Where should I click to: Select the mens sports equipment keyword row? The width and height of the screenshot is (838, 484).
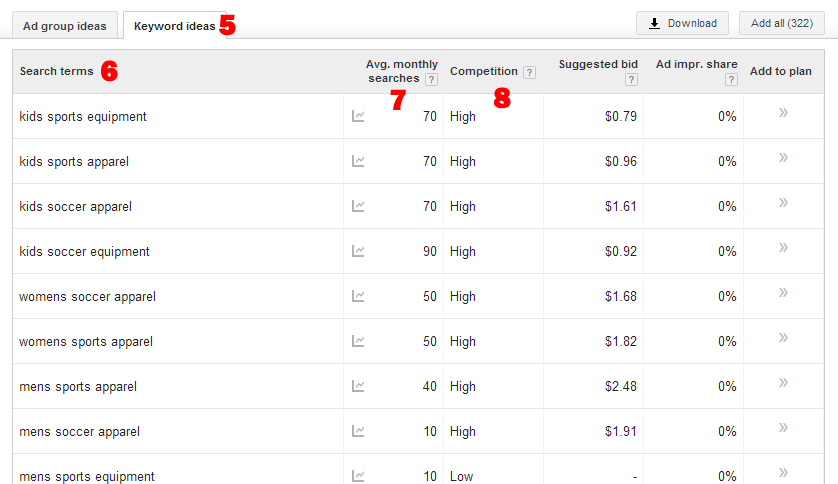(x=418, y=473)
